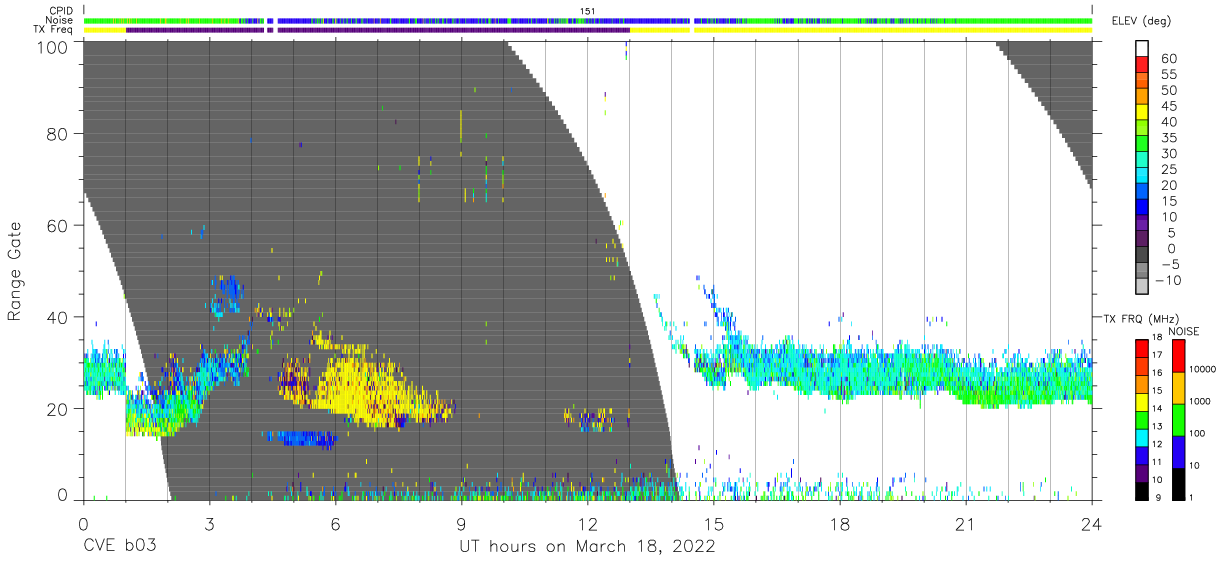The width and height of the screenshot is (1228, 567).
Task: Click the CPID value 151
Action: (x=588, y=11)
